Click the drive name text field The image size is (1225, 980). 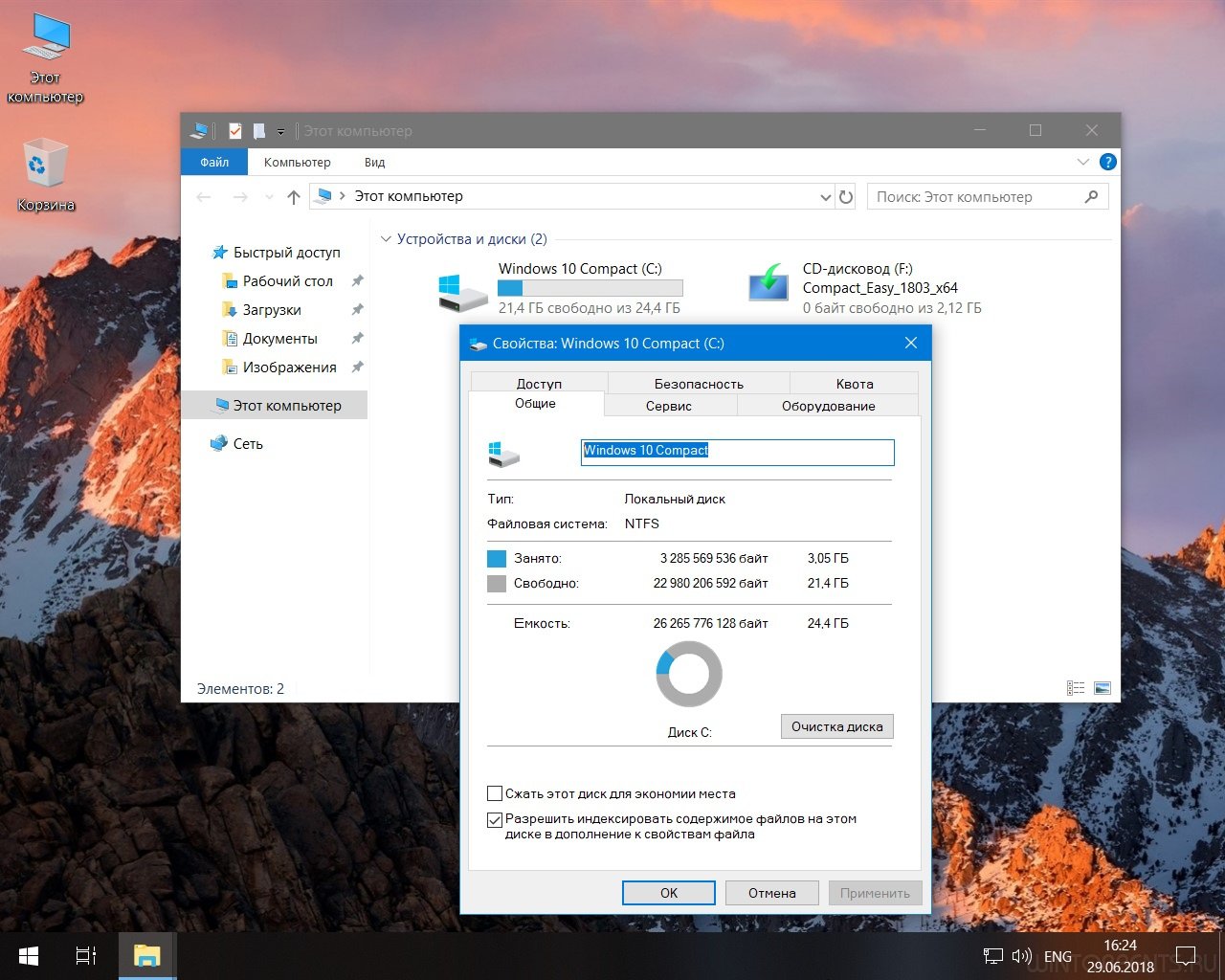(737, 451)
